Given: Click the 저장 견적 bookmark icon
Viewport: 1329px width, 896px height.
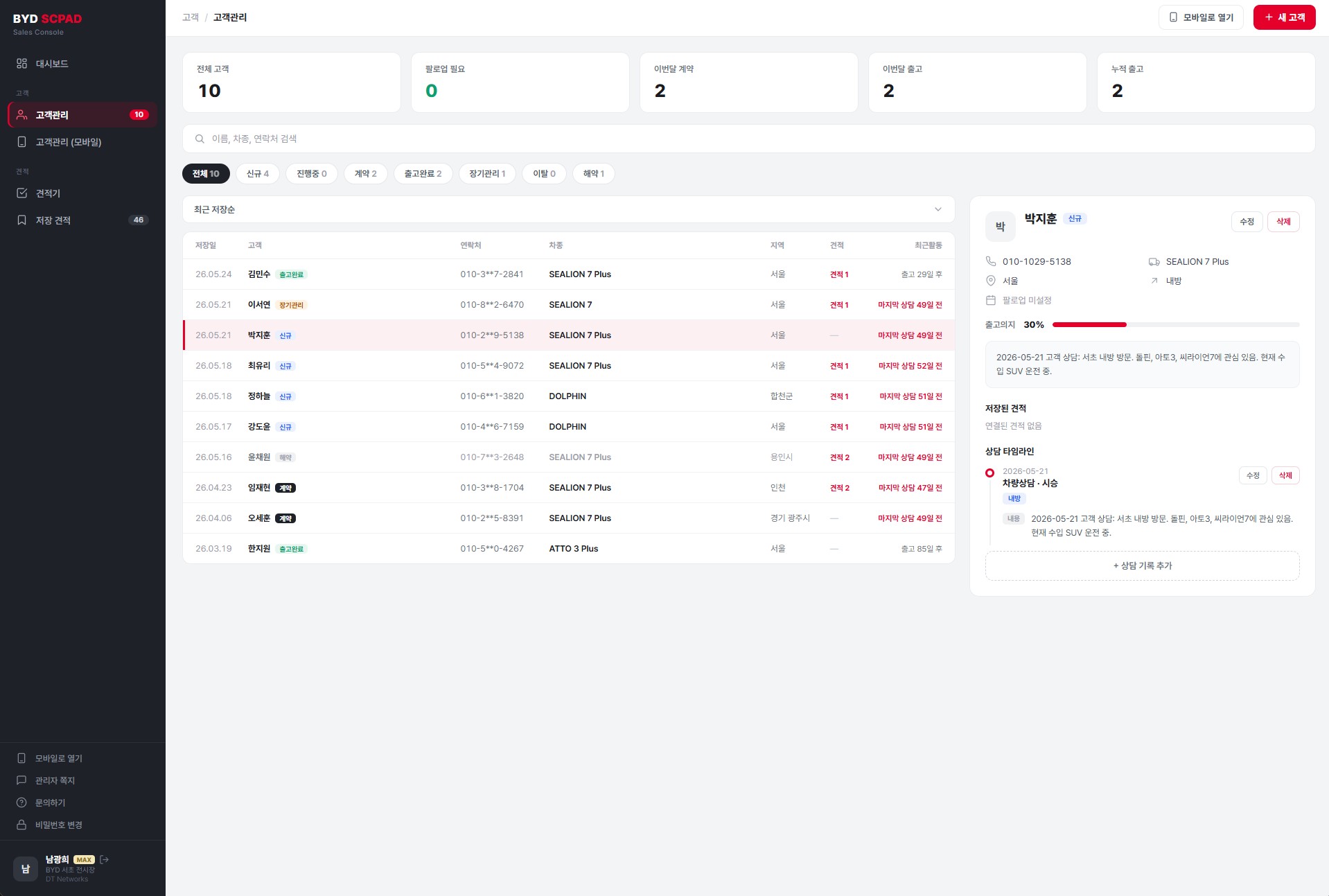Looking at the screenshot, I should pyautogui.click(x=21, y=220).
